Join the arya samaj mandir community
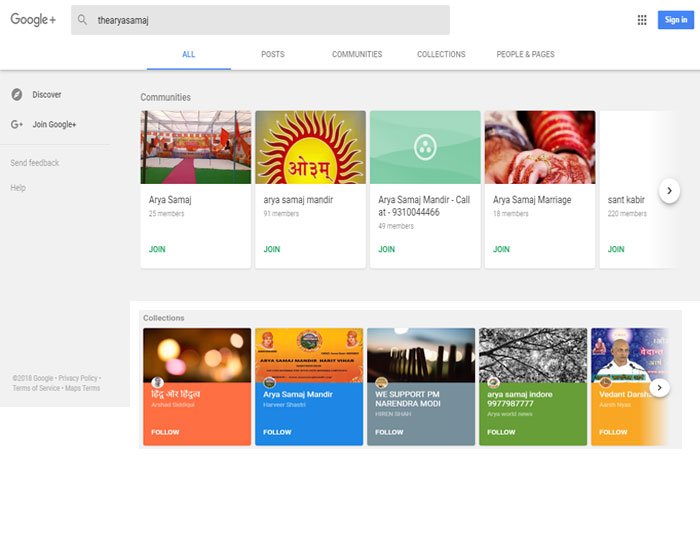Screen dimensions: 700x549 tap(272, 249)
